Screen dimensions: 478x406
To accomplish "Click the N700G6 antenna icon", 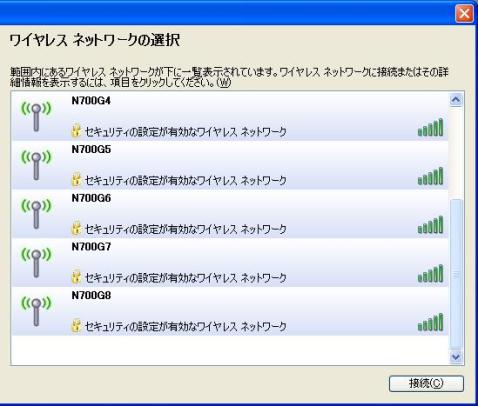I will 36,214.
